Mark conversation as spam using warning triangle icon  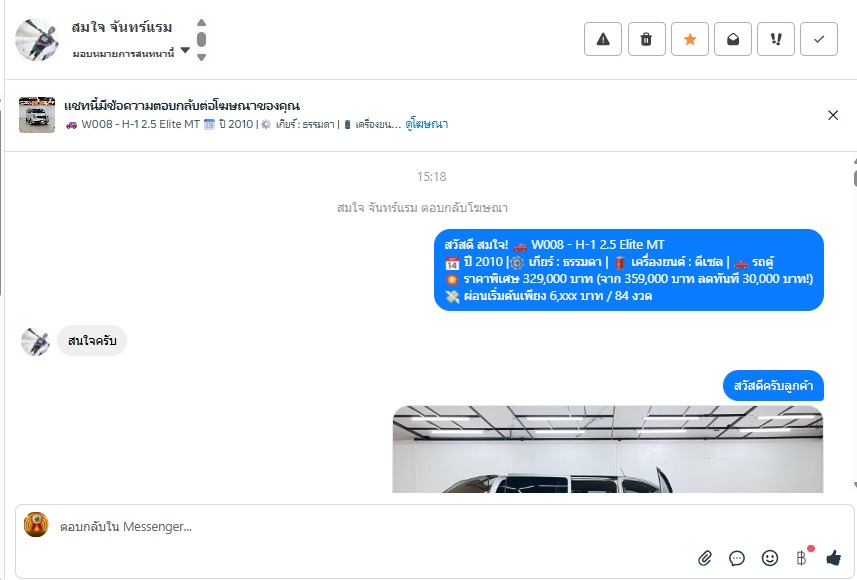click(603, 39)
